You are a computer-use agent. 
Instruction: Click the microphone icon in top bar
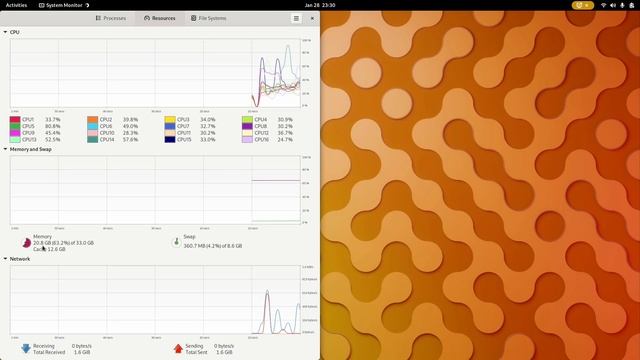point(622,5)
